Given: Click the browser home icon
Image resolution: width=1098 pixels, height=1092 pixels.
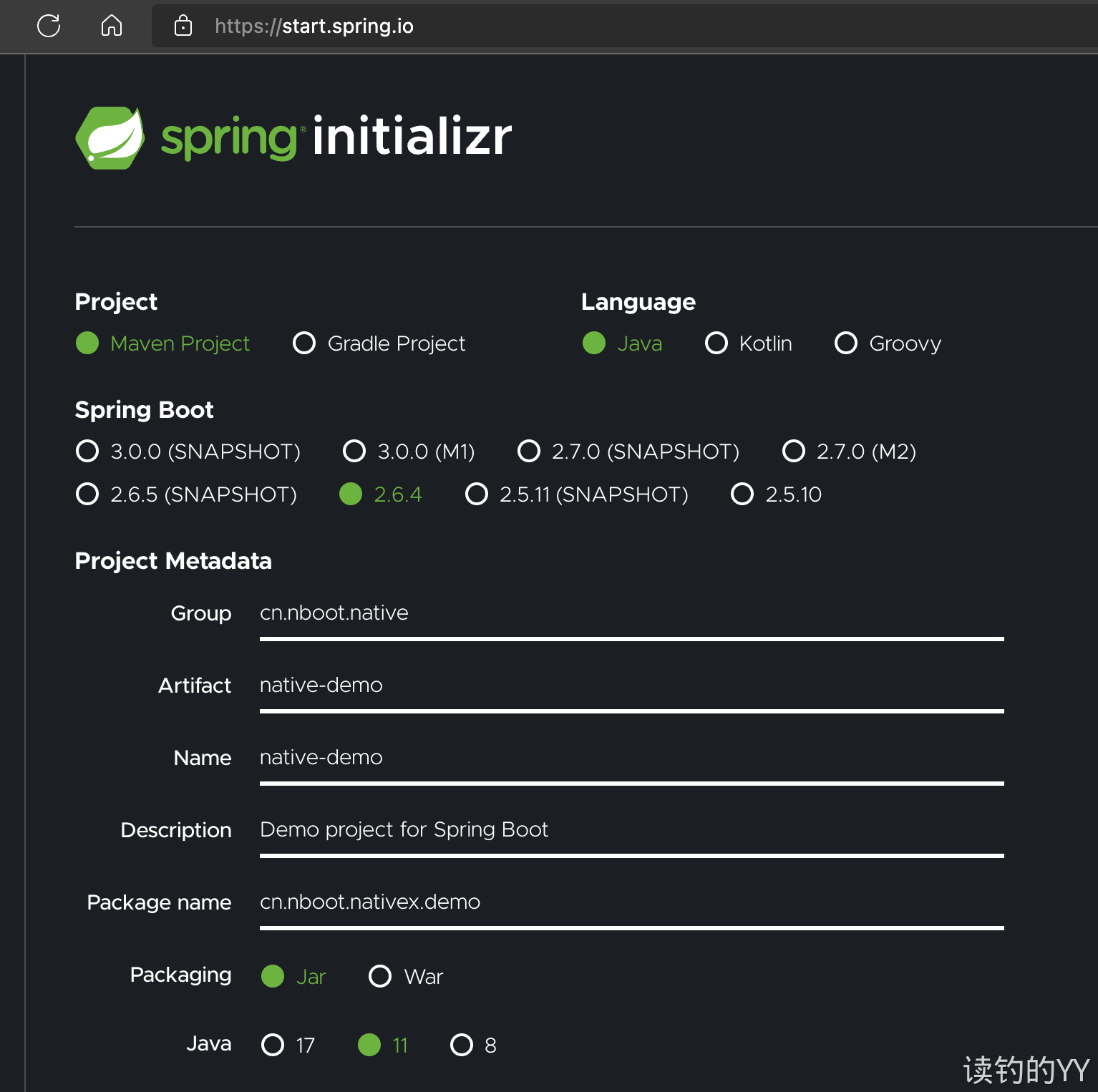Looking at the screenshot, I should pos(112,26).
